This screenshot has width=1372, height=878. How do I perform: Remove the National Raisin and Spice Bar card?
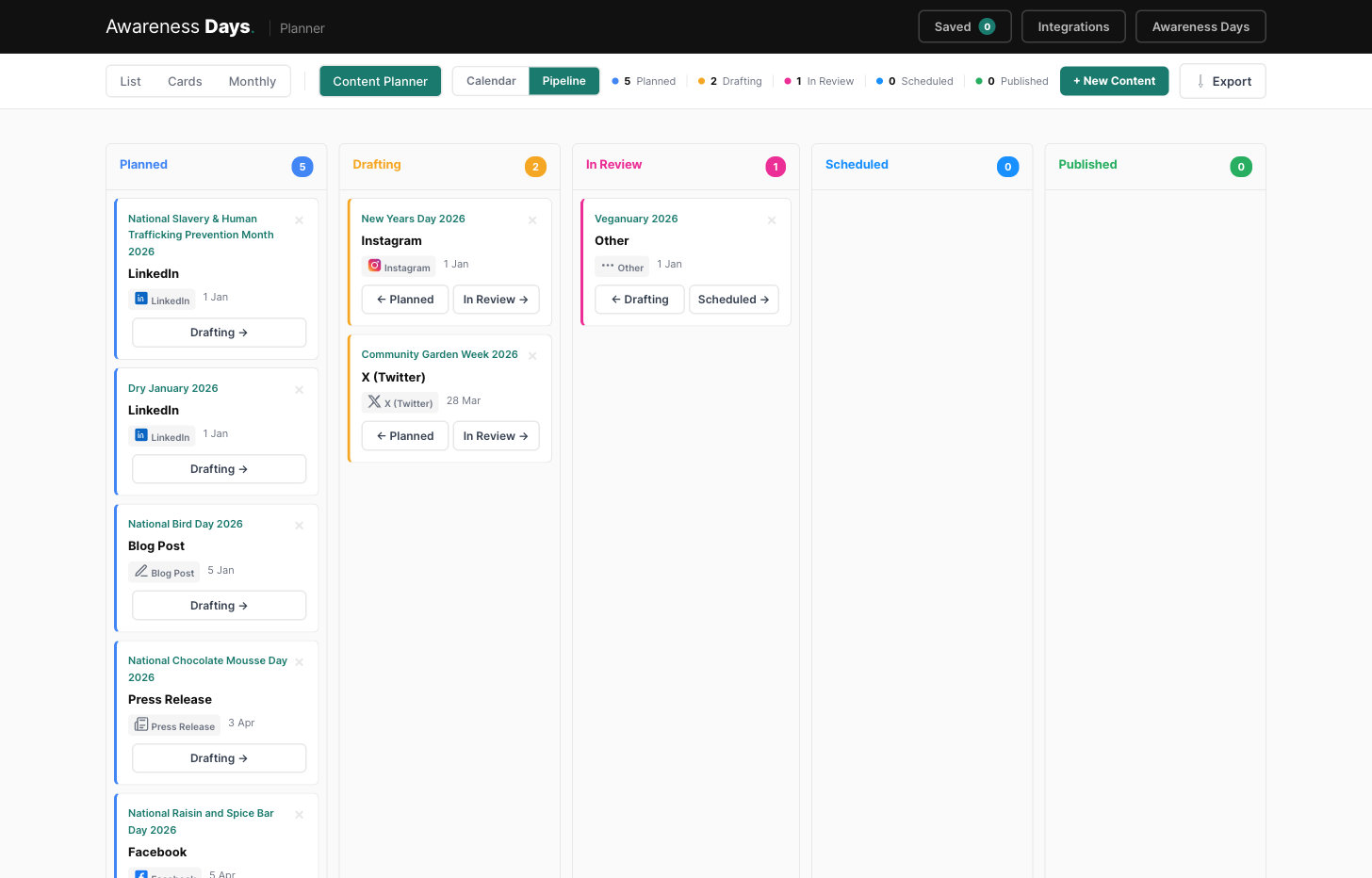click(x=299, y=815)
